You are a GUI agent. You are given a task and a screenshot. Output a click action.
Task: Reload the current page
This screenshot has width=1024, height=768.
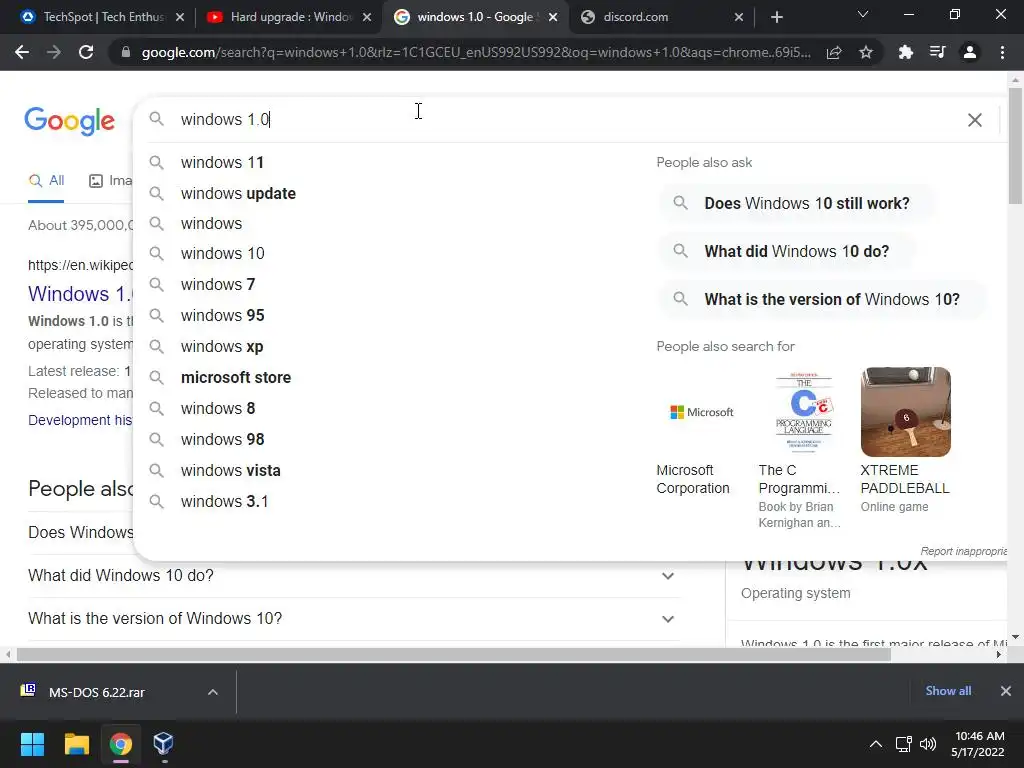86,52
